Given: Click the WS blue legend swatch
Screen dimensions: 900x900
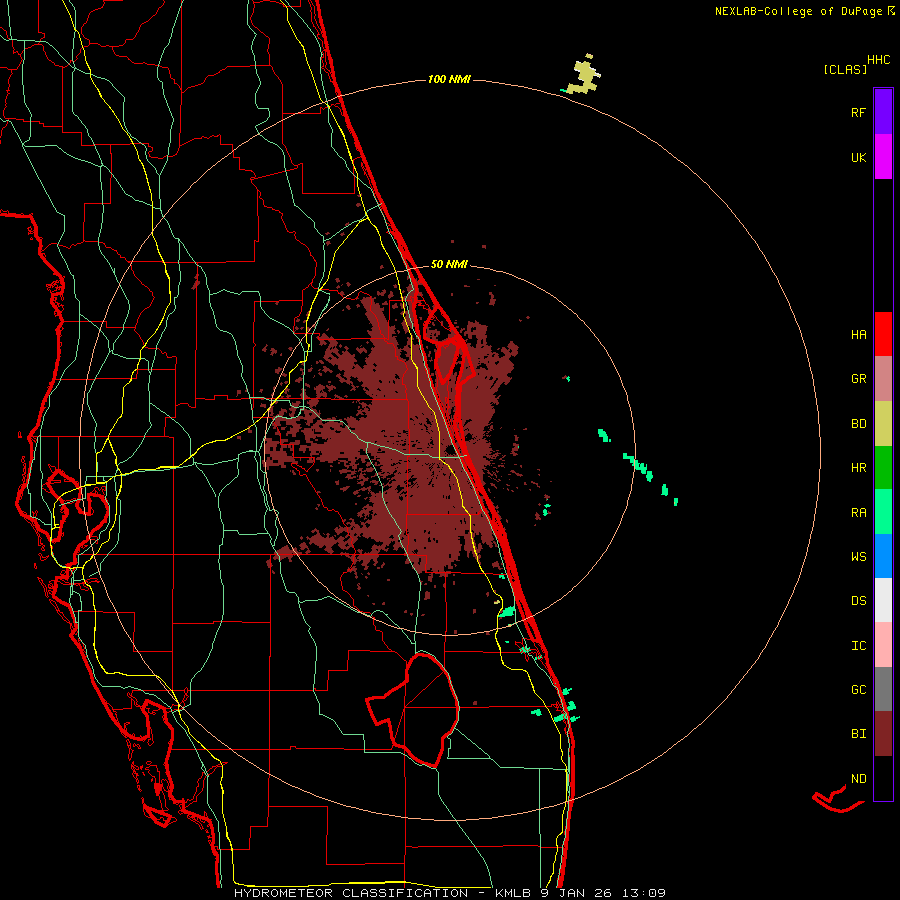Looking at the screenshot, I should point(883,556).
